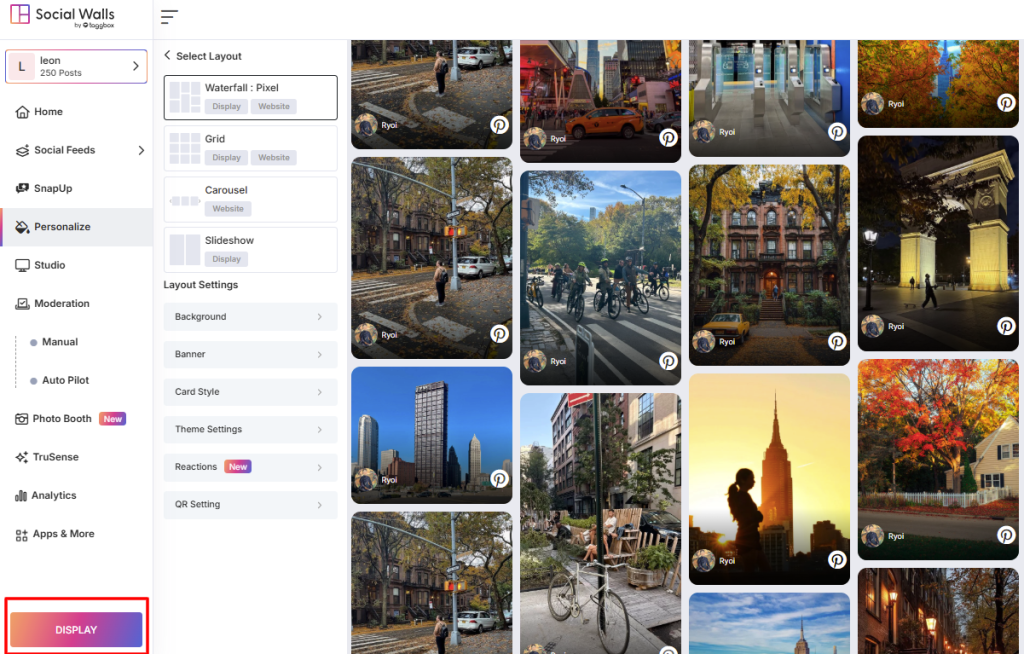Select Auto Pilot moderation
This screenshot has height=654, width=1024.
66,380
